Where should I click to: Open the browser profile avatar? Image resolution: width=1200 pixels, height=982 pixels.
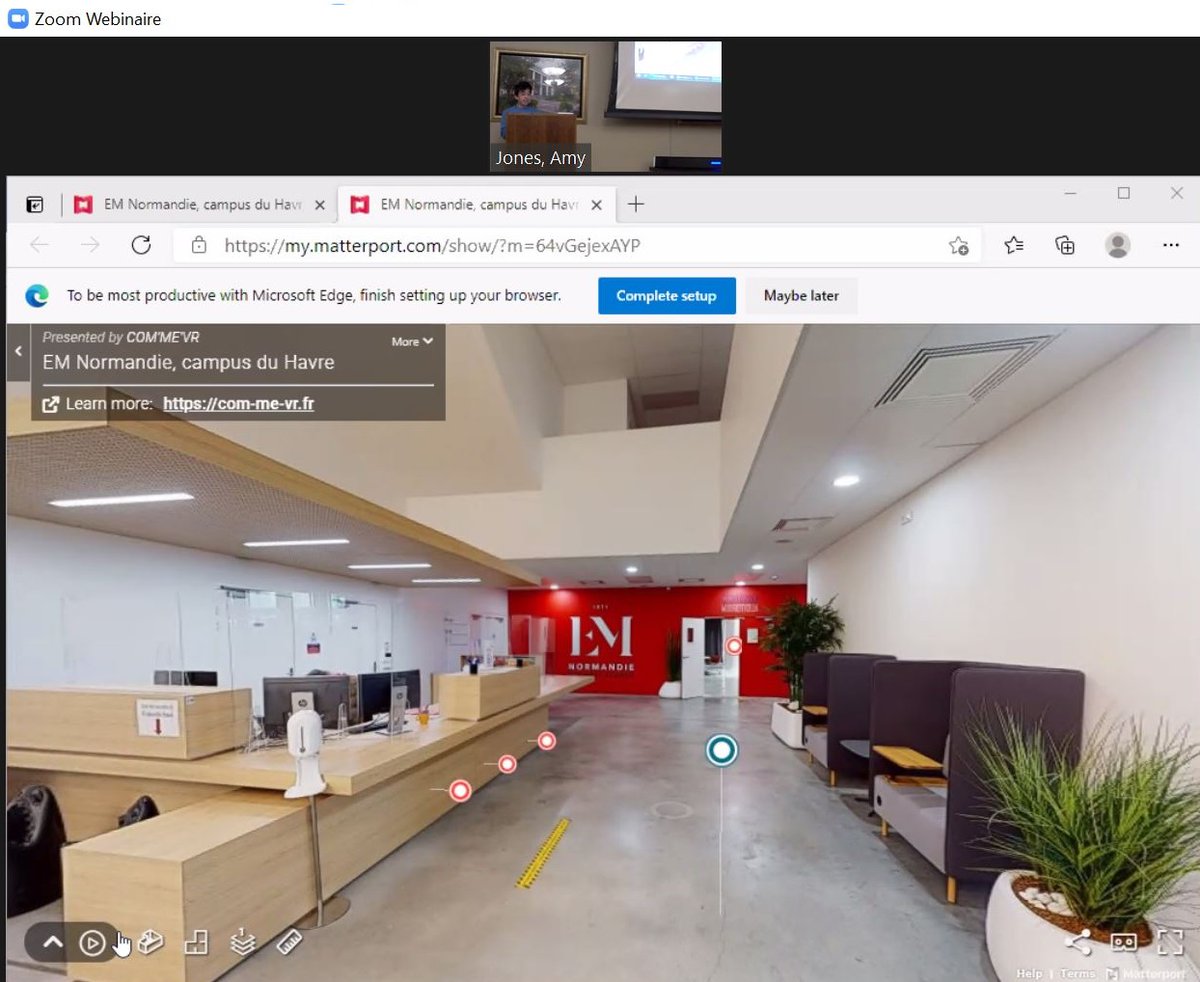point(1118,245)
